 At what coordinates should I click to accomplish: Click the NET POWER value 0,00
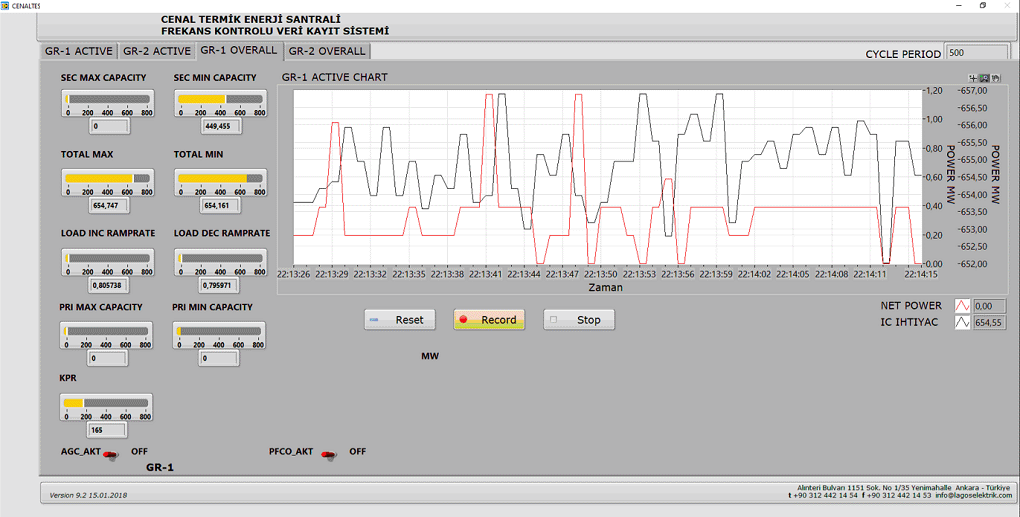pos(989,306)
